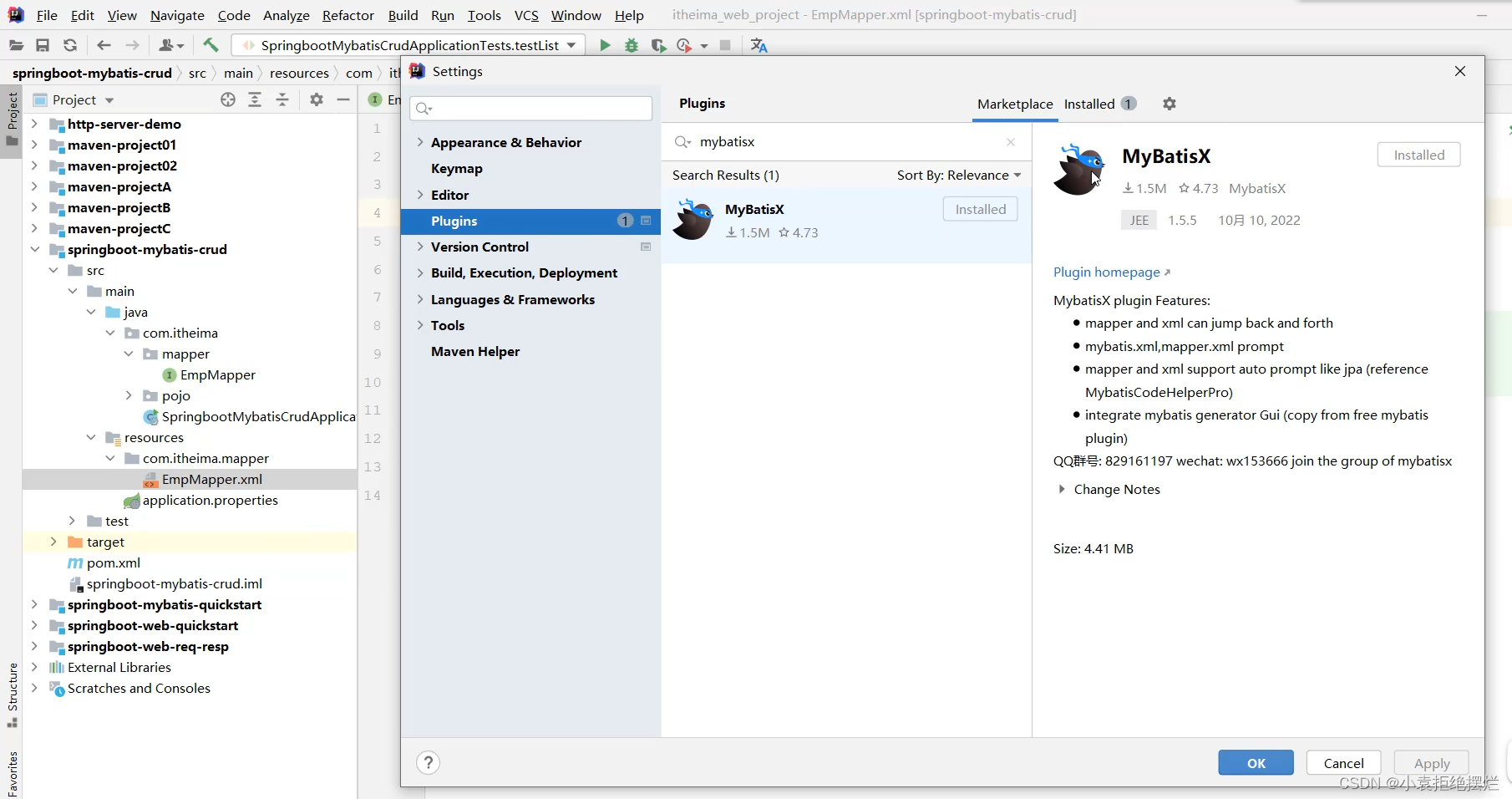Click the Build project hammer icon
1512x799 pixels.
(211, 45)
